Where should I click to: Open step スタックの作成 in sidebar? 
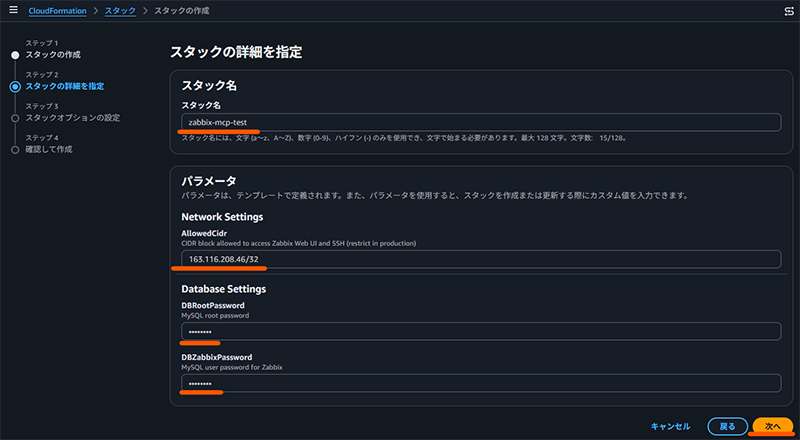point(53,55)
